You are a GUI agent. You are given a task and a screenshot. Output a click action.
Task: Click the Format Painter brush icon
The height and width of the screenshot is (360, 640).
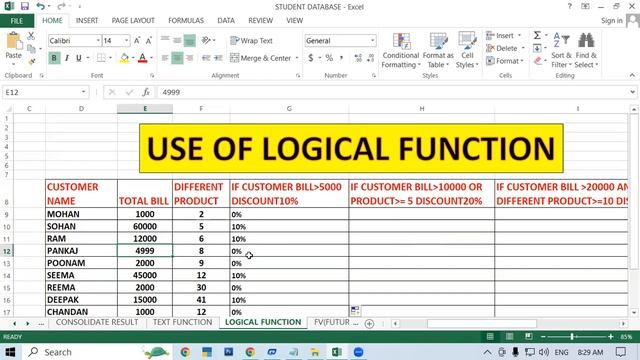(31, 62)
